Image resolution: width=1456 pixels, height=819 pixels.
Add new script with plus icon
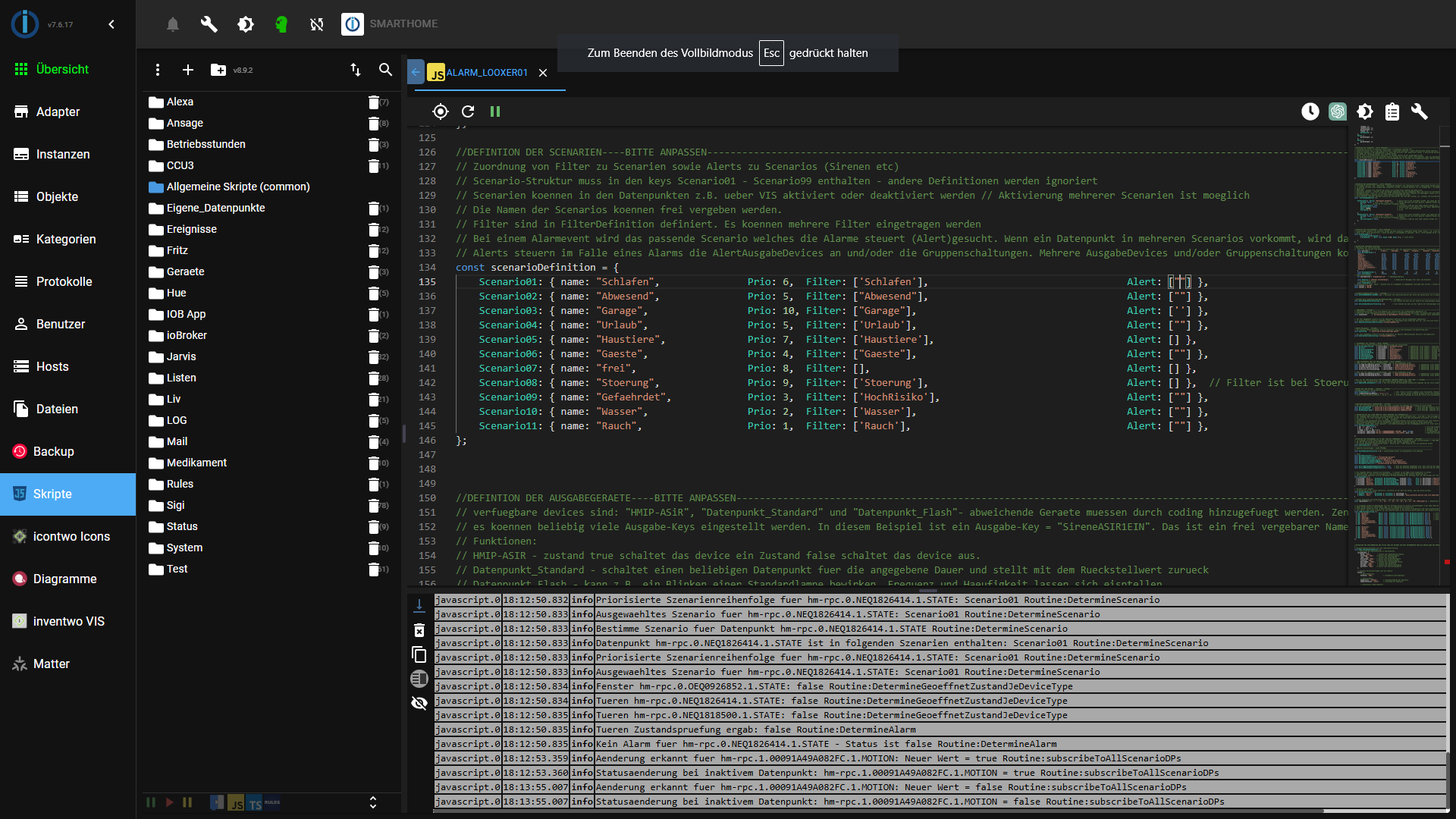coord(188,70)
